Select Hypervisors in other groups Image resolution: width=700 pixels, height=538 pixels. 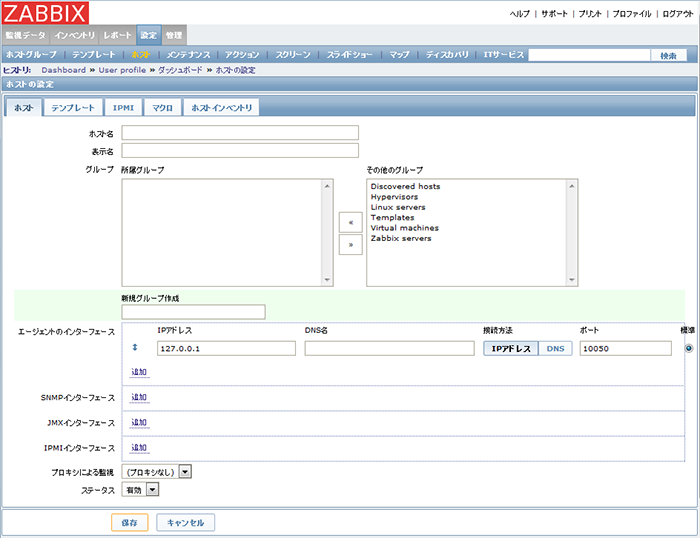click(394, 197)
